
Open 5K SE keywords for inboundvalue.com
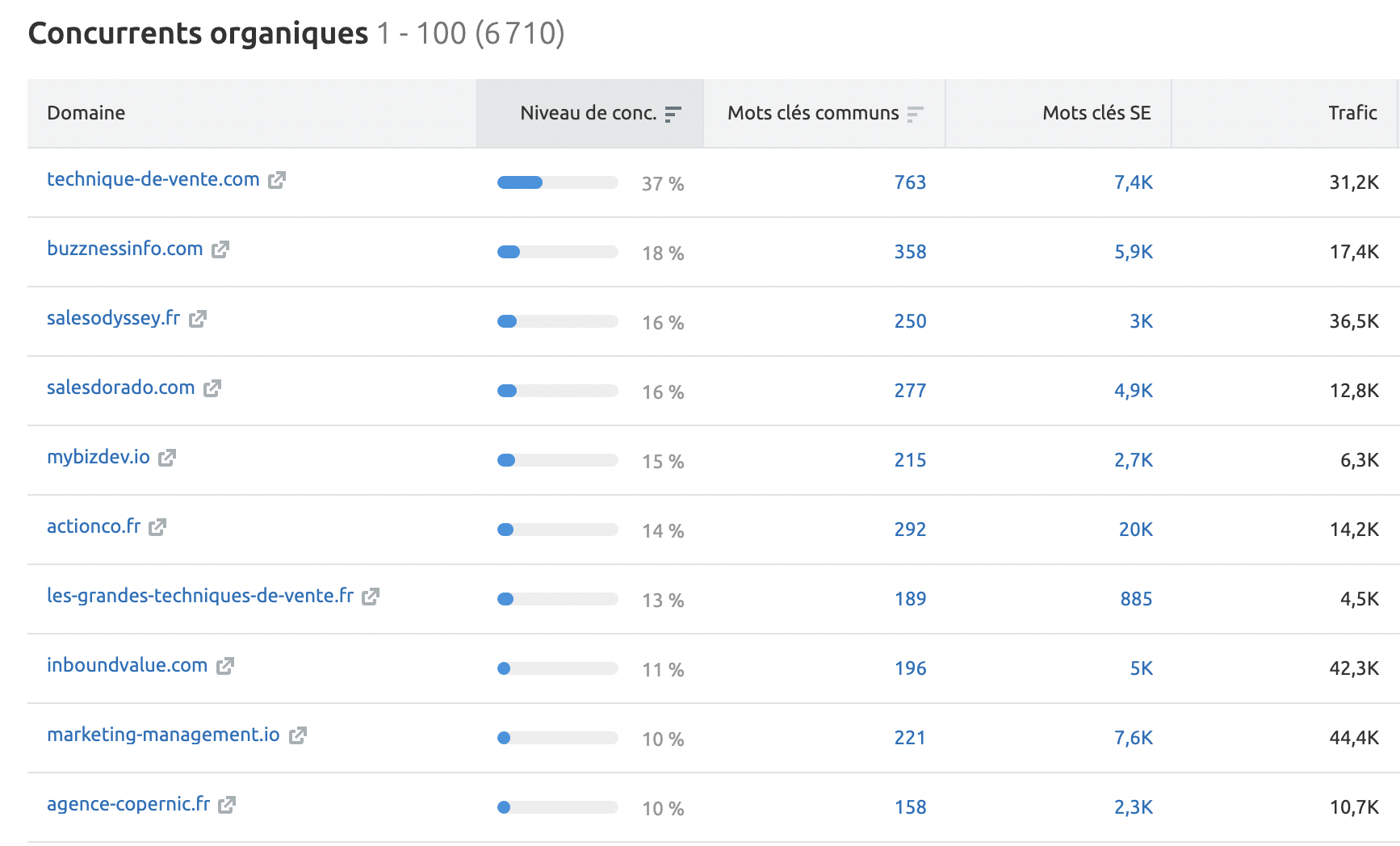coord(1141,668)
